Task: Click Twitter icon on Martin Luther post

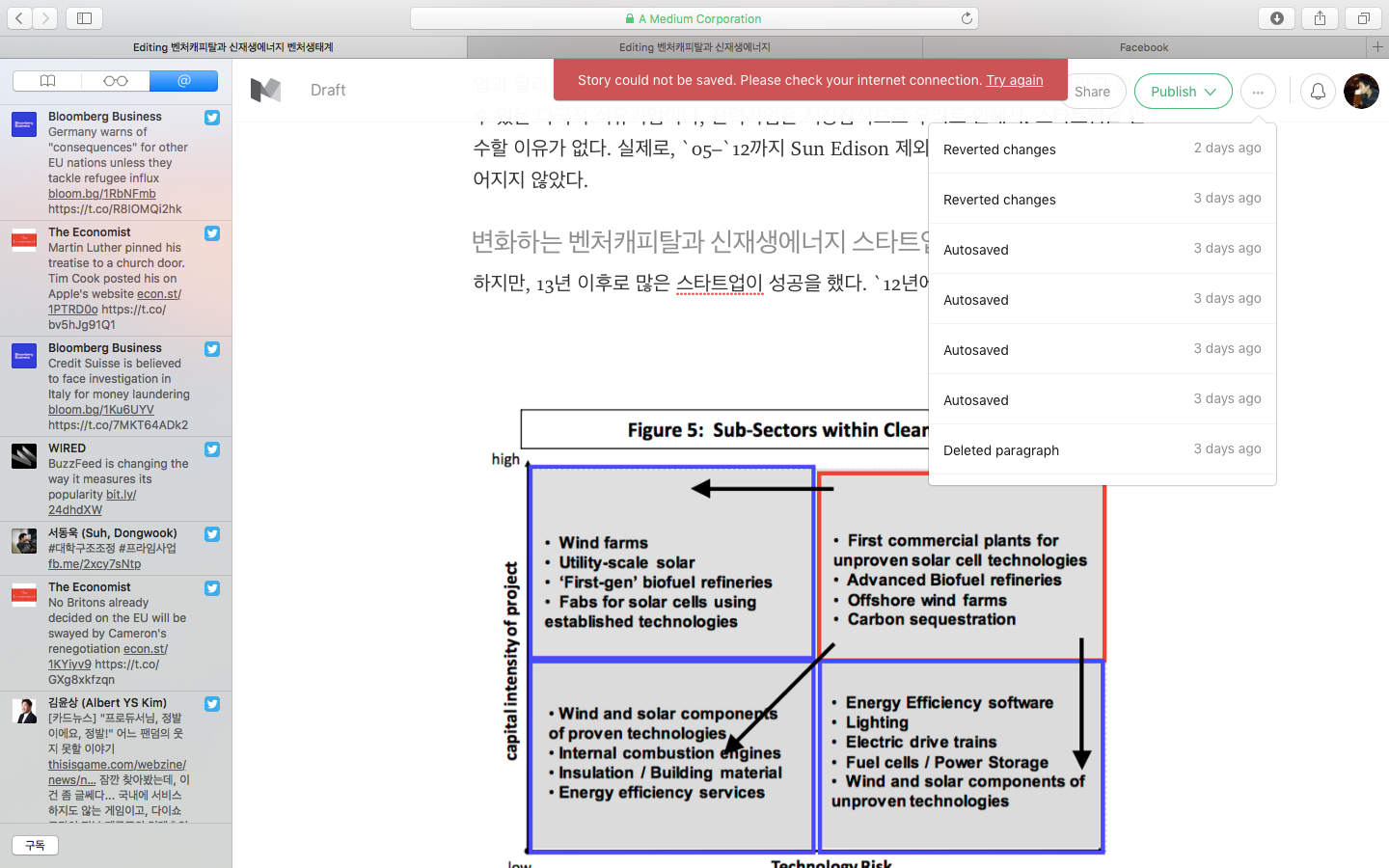Action: click(212, 233)
